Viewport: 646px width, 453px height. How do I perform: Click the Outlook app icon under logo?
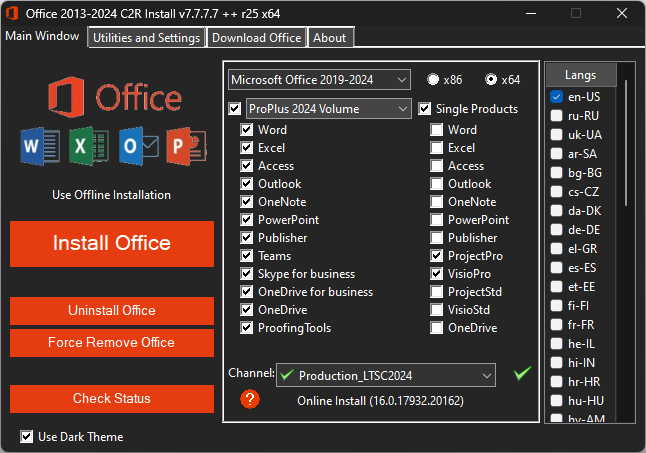click(x=139, y=146)
